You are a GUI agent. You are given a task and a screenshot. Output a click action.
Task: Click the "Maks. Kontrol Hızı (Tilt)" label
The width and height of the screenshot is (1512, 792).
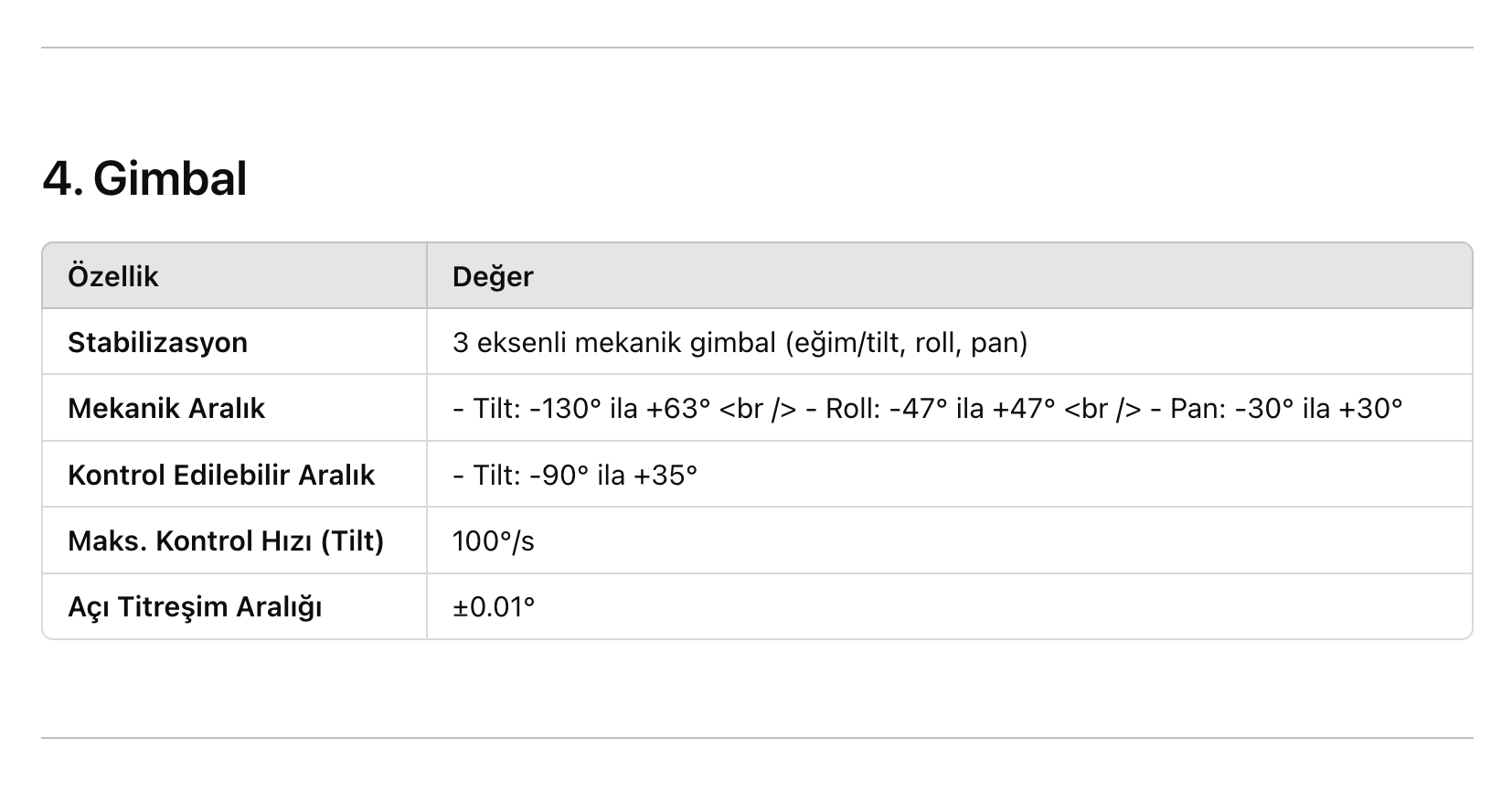(x=226, y=540)
